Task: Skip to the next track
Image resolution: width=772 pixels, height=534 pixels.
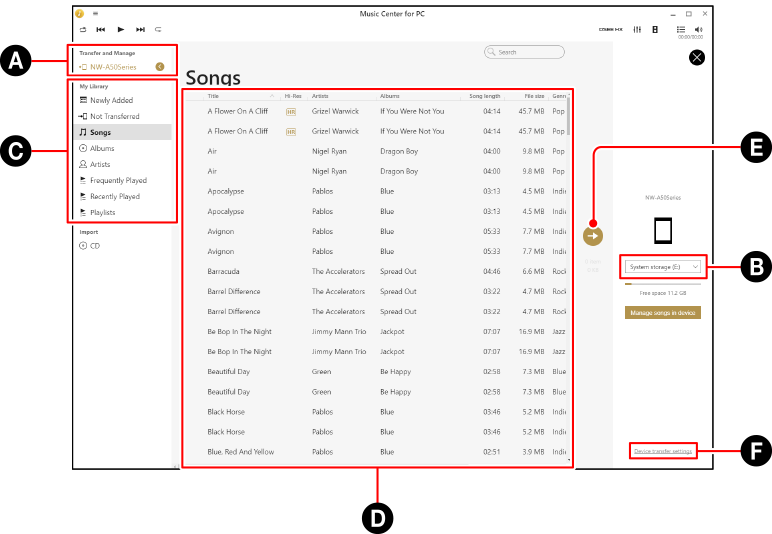Action: (x=140, y=30)
